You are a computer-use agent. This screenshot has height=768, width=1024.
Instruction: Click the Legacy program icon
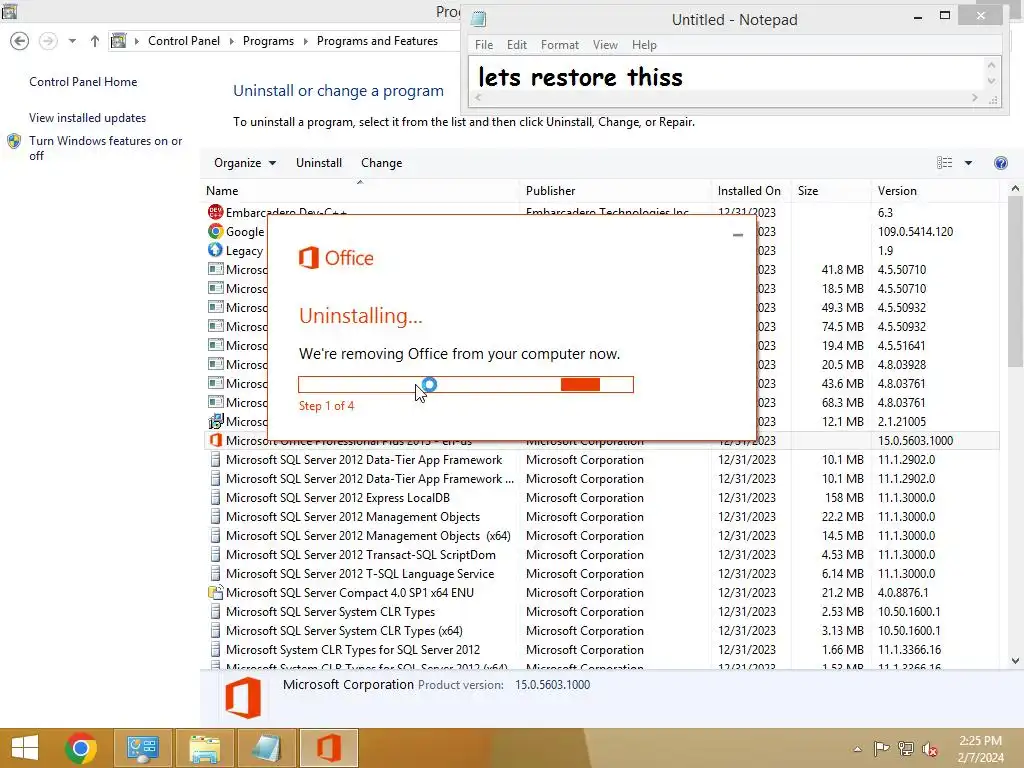click(x=215, y=250)
